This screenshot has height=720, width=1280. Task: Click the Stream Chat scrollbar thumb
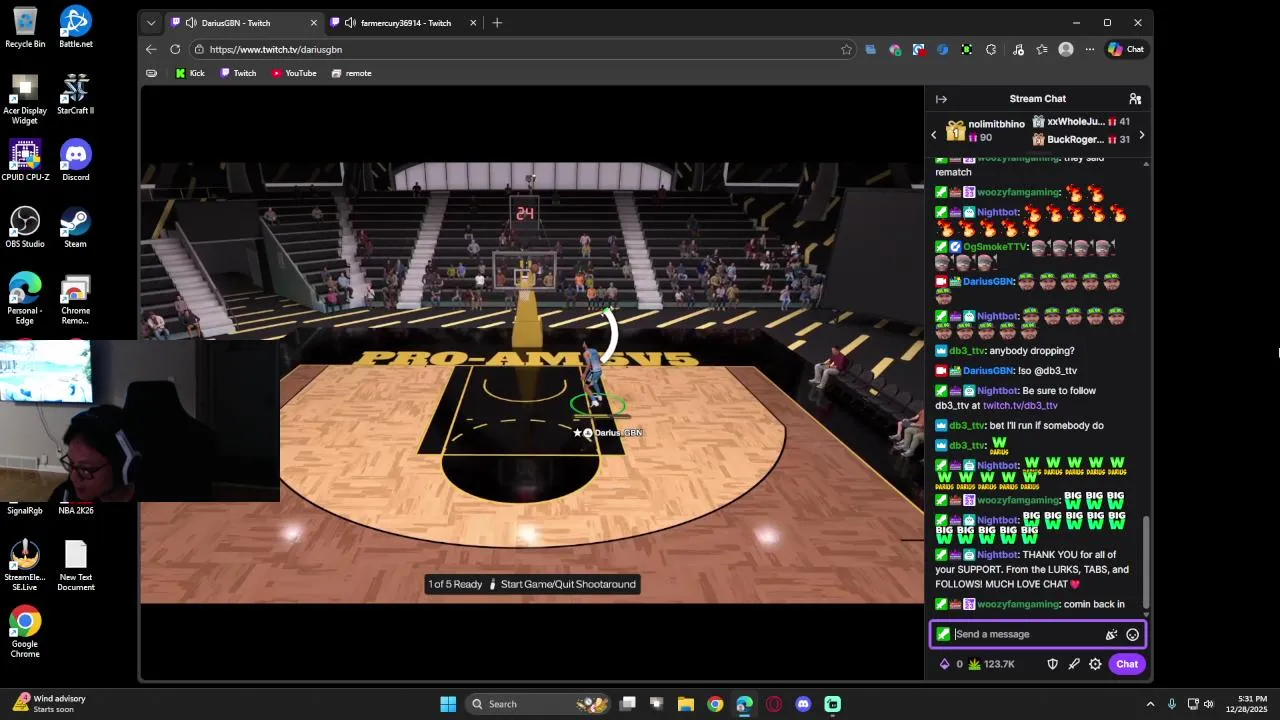(x=1146, y=560)
